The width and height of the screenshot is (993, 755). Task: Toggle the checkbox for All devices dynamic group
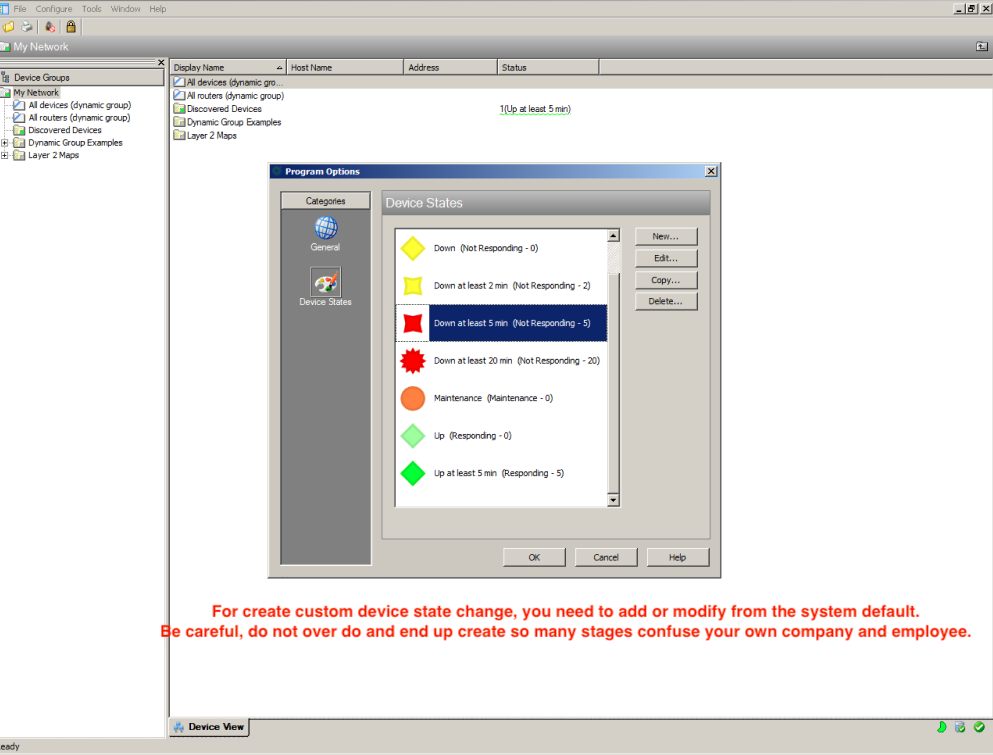pyautogui.click(x=17, y=104)
